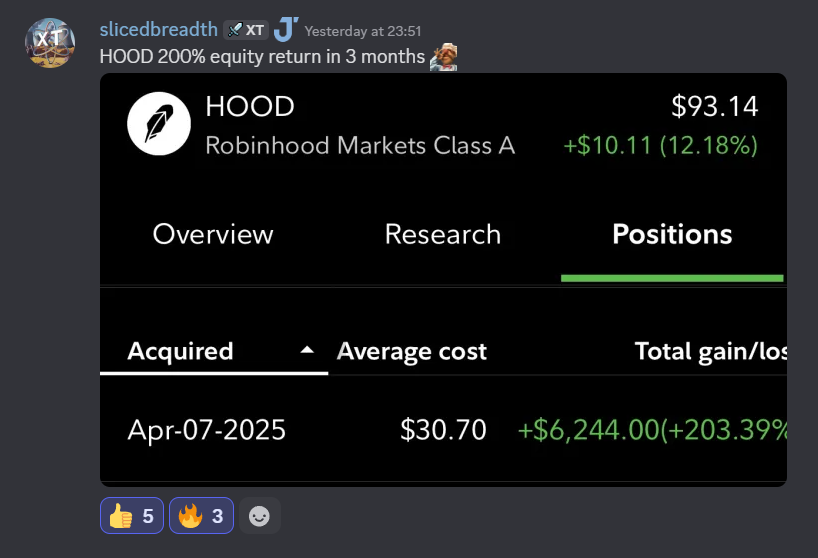Click the XT server tag badge
818x558 pixels.
point(246,30)
